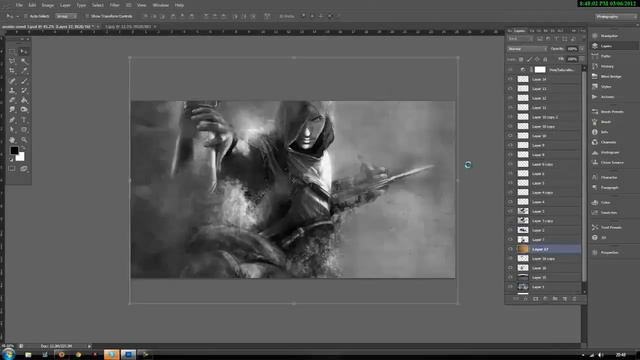Enable Show Transform Controls checkbox
The width and height of the screenshot is (640, 360).
tap(87, 16)
